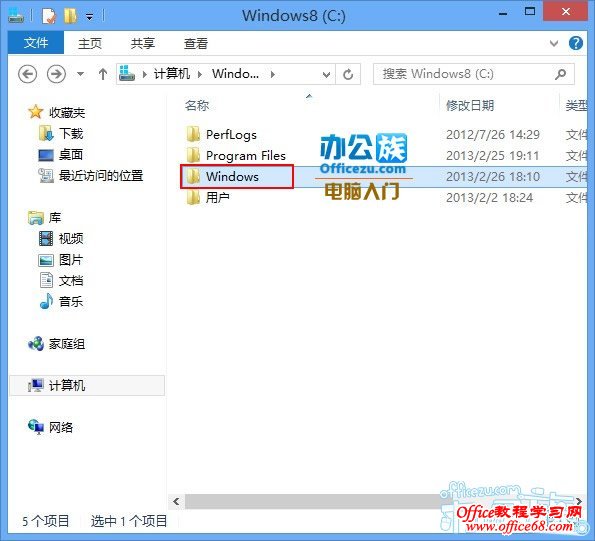The width and height of the screenshot is (595, 541).
Task: Switch to the 查看 ribbon tab
Action: pyautogui.click(x=196, y=43)
